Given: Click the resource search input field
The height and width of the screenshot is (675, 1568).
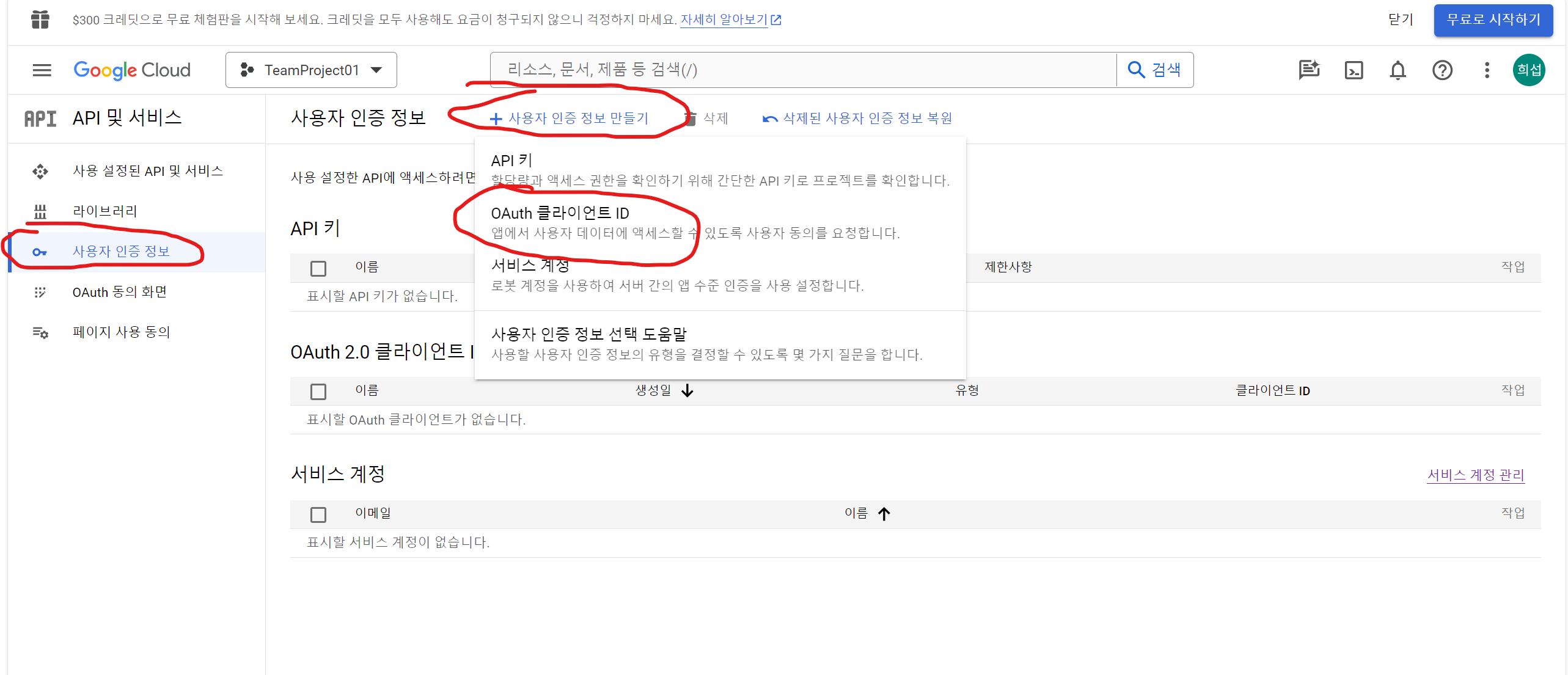Looking at the screenshot, I should [x=802, y=70].
